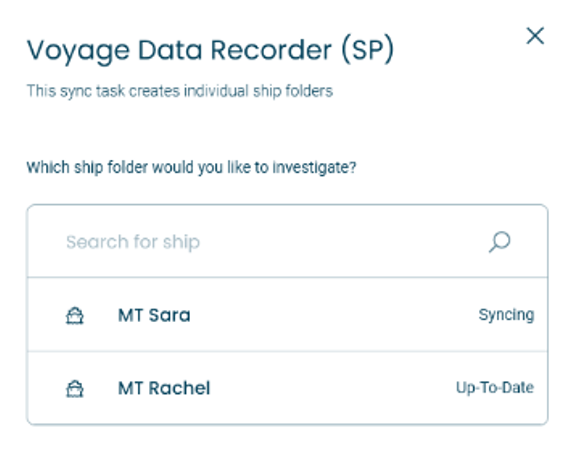Click the 'Search for ship' placeholder text
586x457 pixels.
coord(133,242)
